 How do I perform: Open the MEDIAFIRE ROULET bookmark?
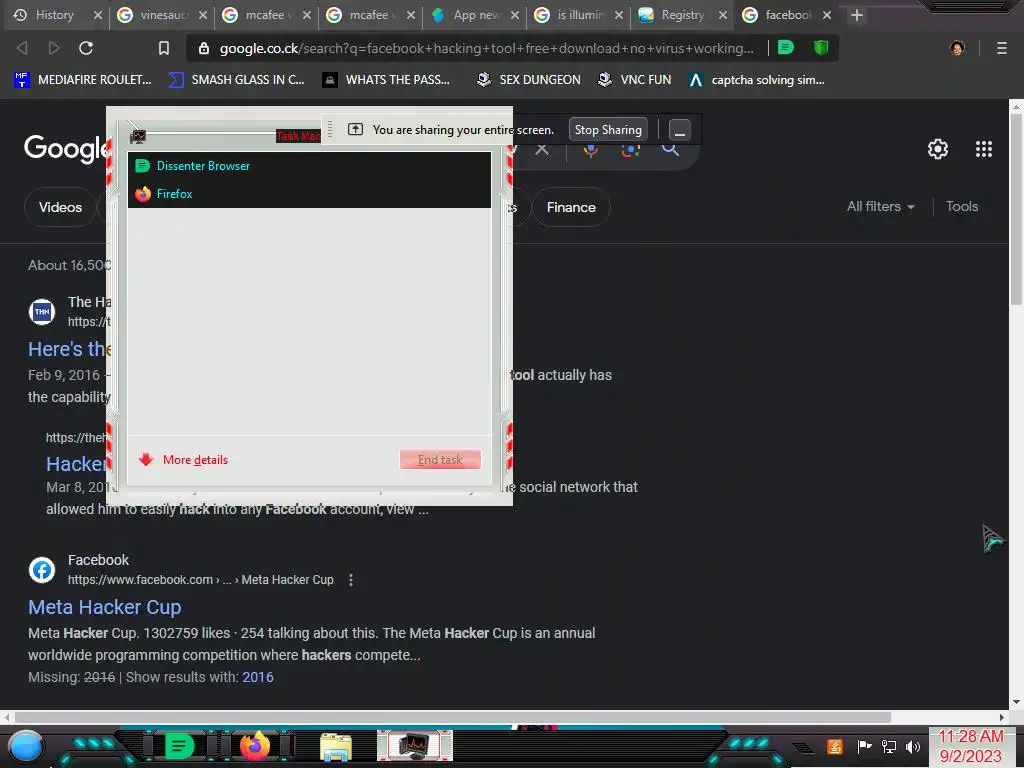pyautogui.click(x=82, y=80)
